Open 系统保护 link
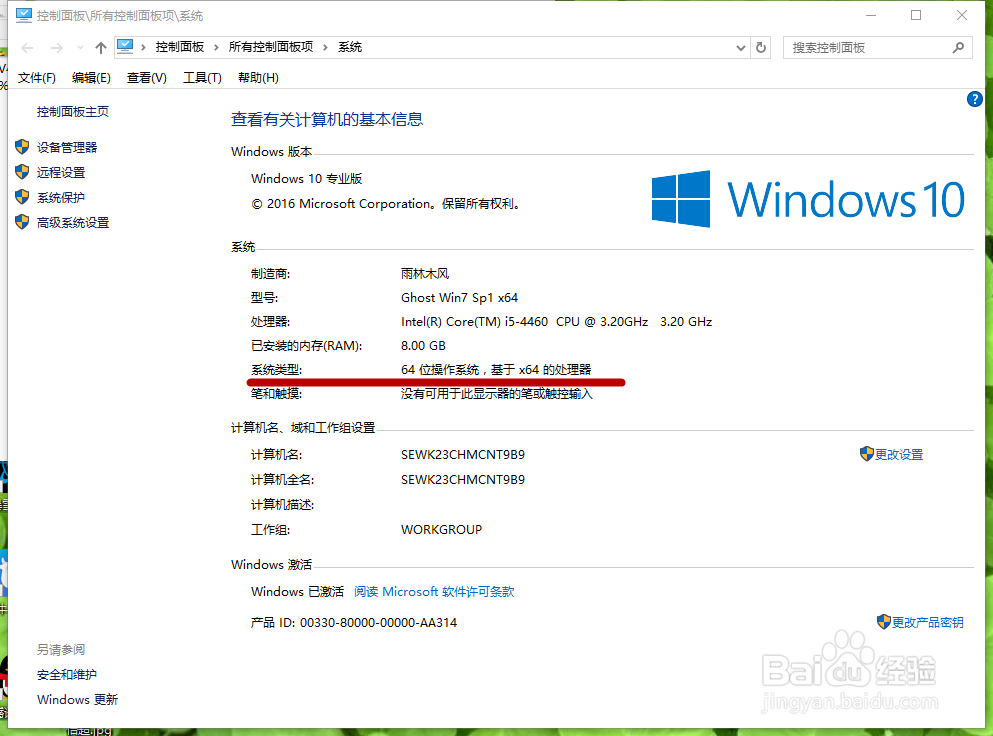993x736 pixels. [x=61, y=198]
